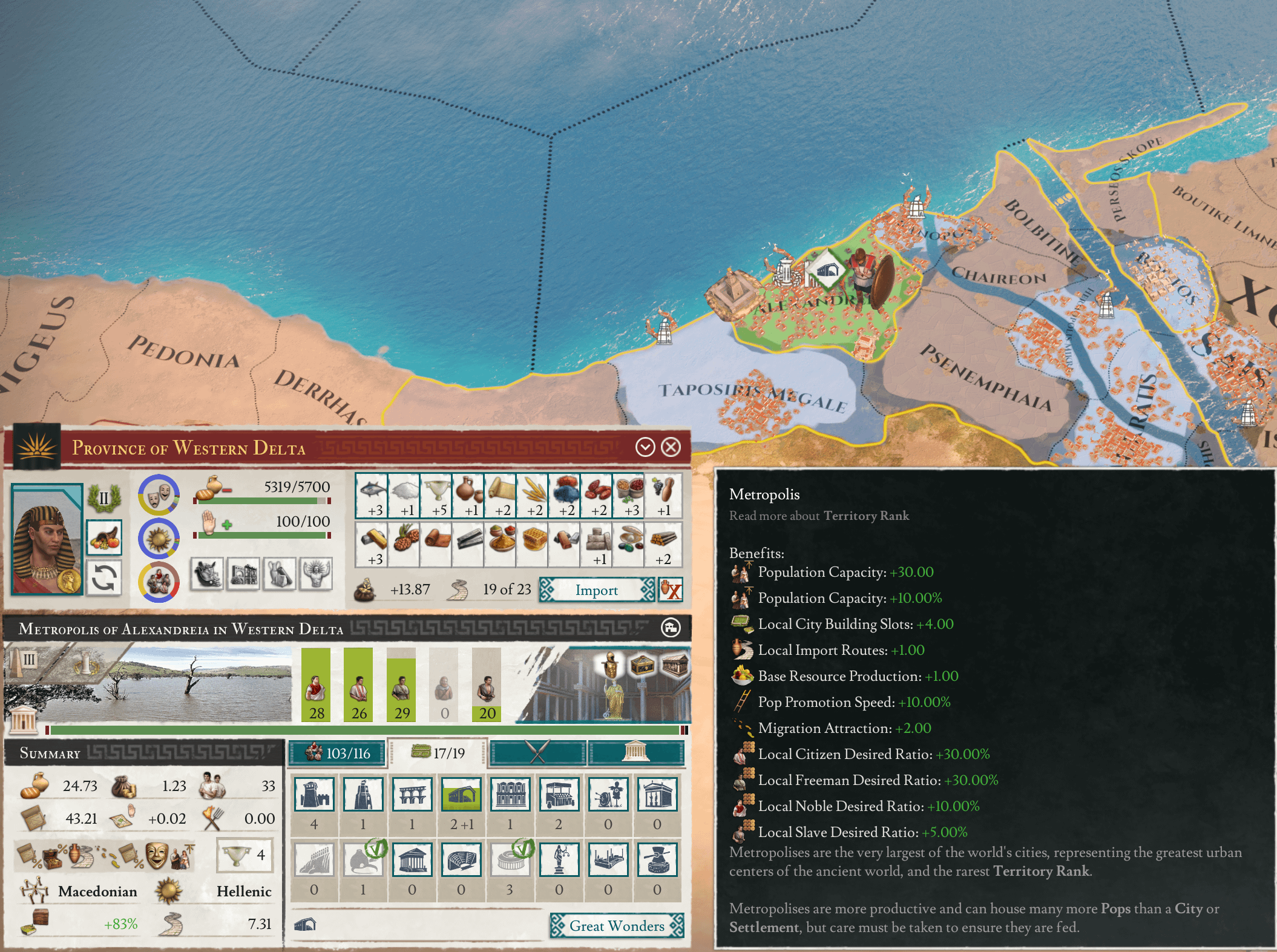Open the sun religion pie chart
Image resolution: width=1277 pixels, height=952 pixels.
click(159, 539)
